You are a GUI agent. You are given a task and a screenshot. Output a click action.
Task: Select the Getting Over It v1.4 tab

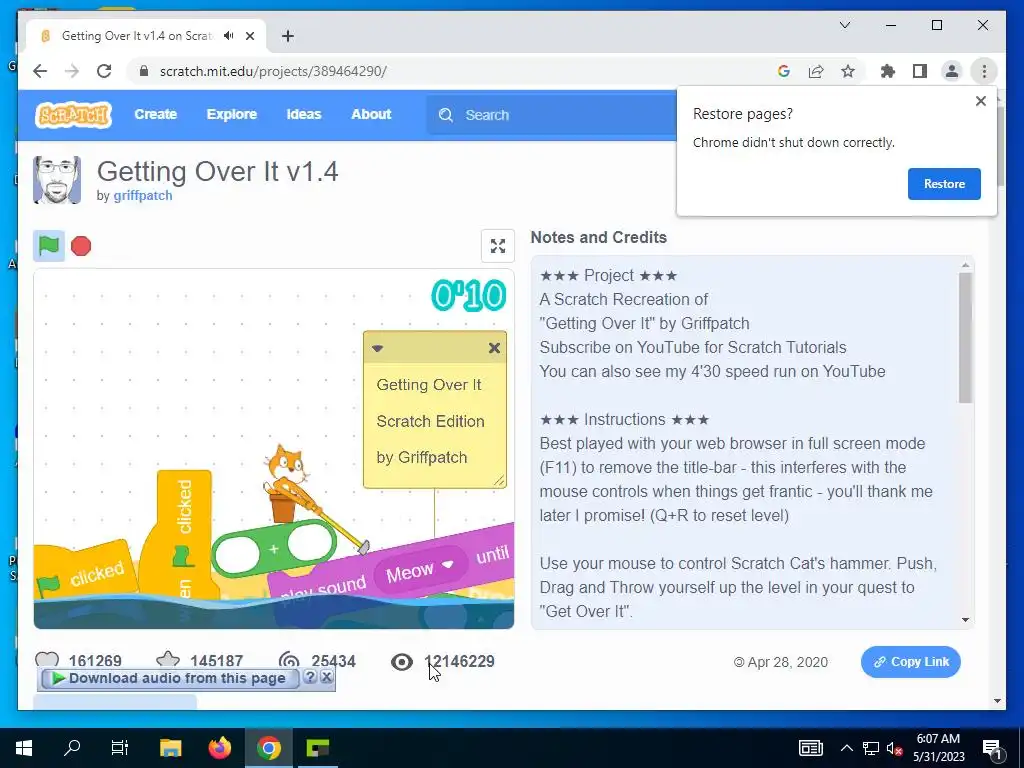(x=146, y=36)
